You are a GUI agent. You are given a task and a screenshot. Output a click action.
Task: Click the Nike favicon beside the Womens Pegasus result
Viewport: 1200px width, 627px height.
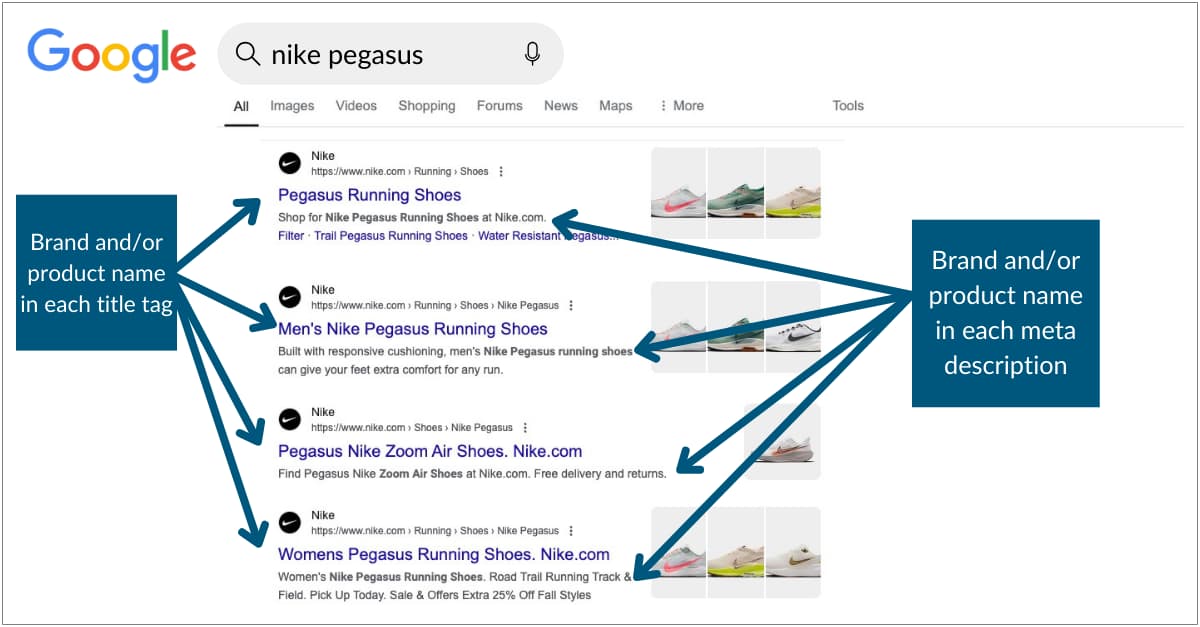coord(290,522)
